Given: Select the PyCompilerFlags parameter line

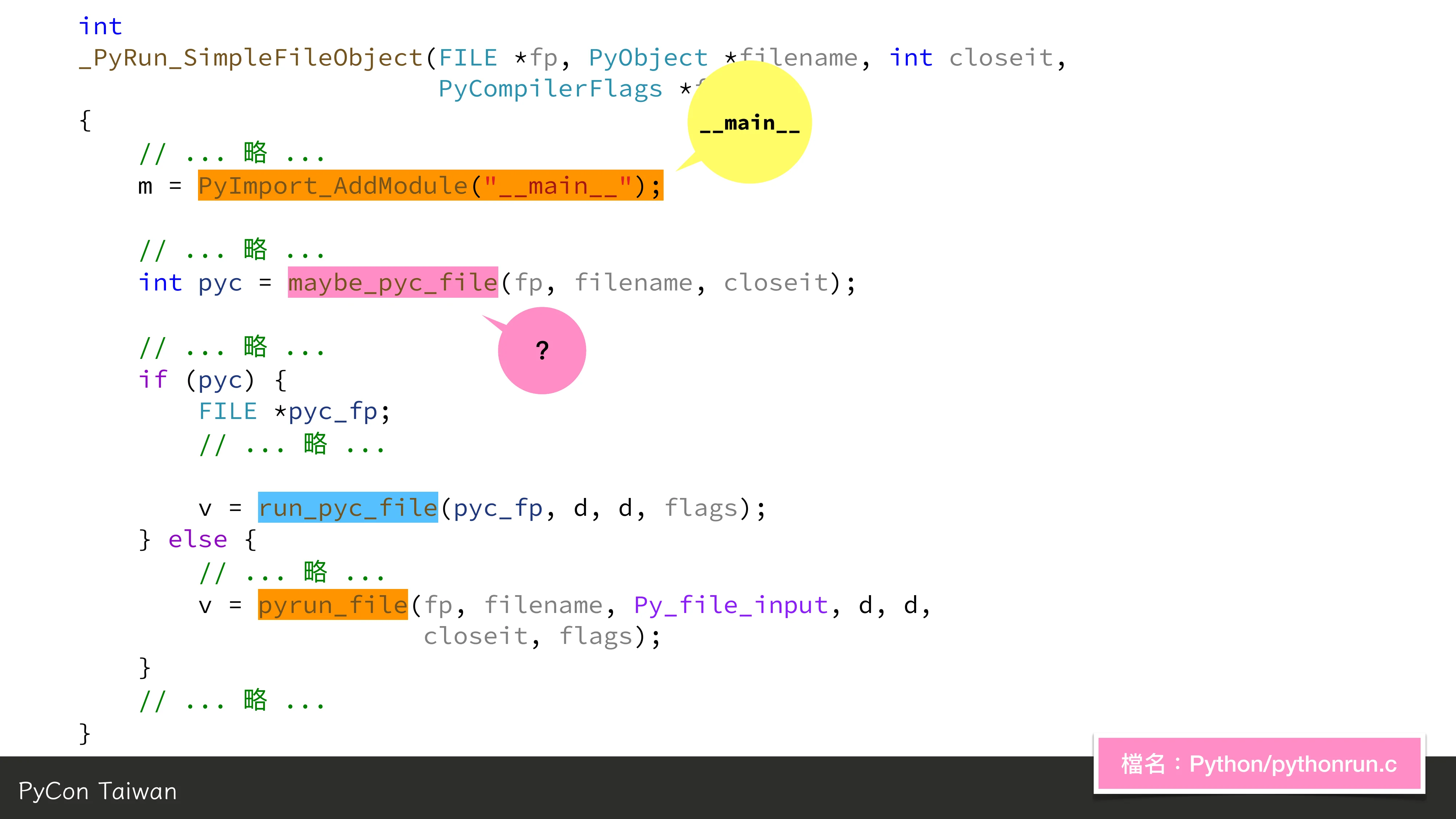Looking at the screenshot, I should (x=551, y=88).
